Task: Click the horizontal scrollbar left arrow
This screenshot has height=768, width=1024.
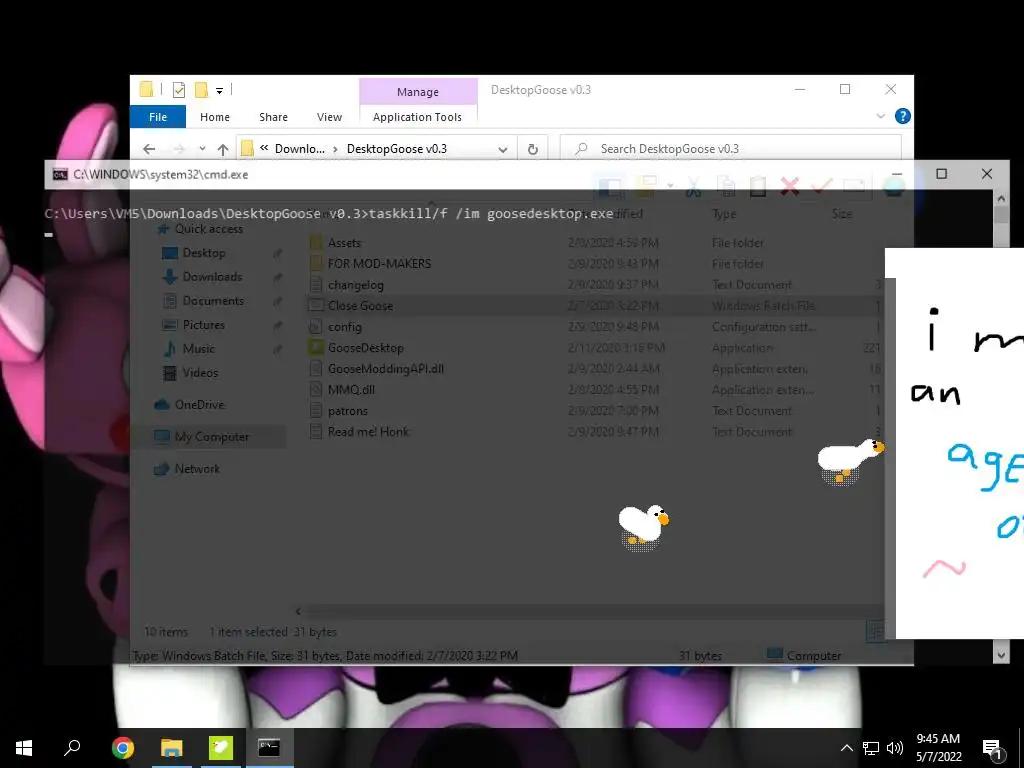Action: point(298,611)
